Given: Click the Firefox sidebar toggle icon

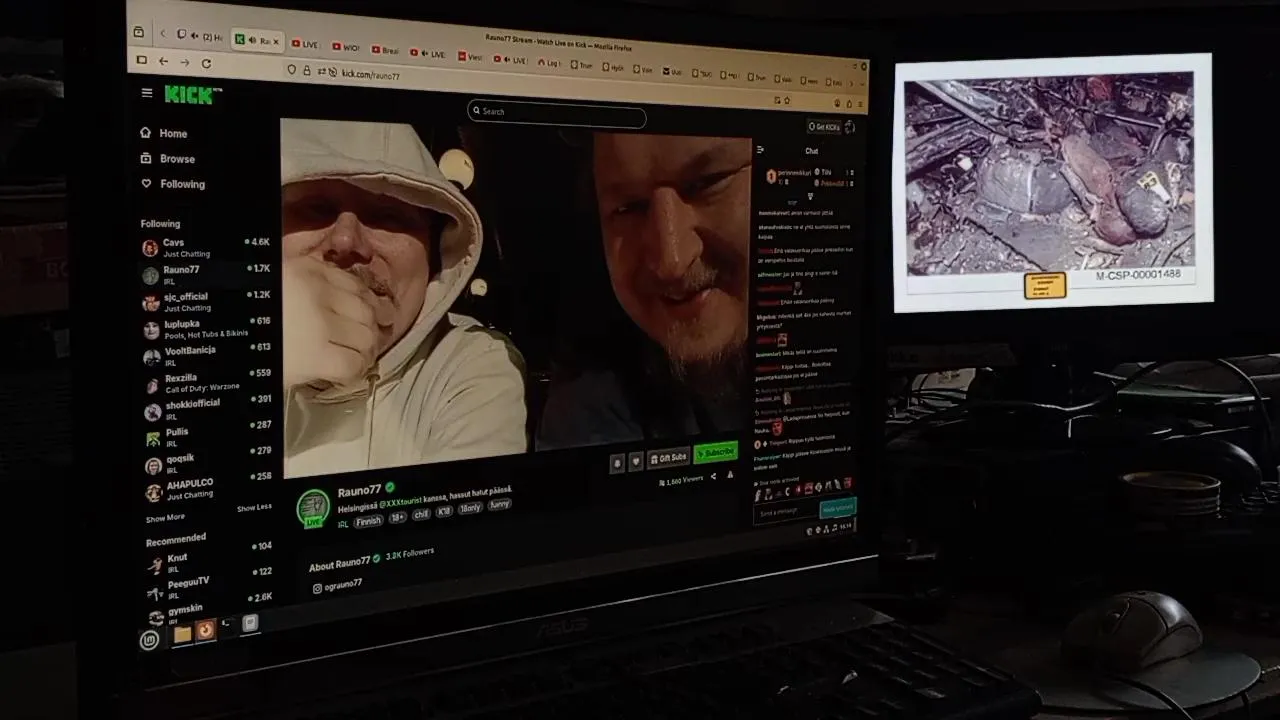Looking at the screenshot, I should click(142, 61).
